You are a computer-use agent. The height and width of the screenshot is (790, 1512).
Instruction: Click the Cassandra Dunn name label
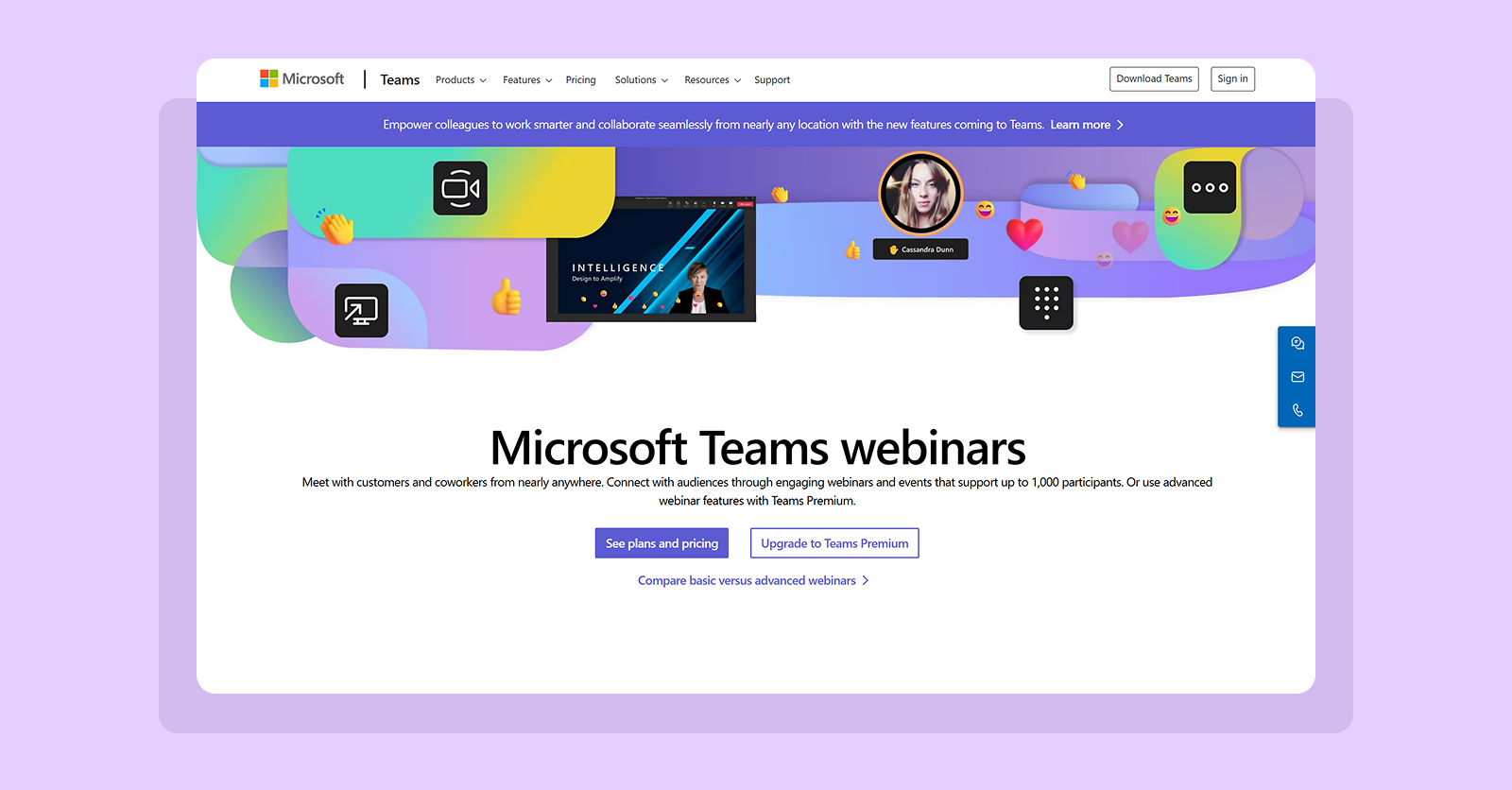920,249
